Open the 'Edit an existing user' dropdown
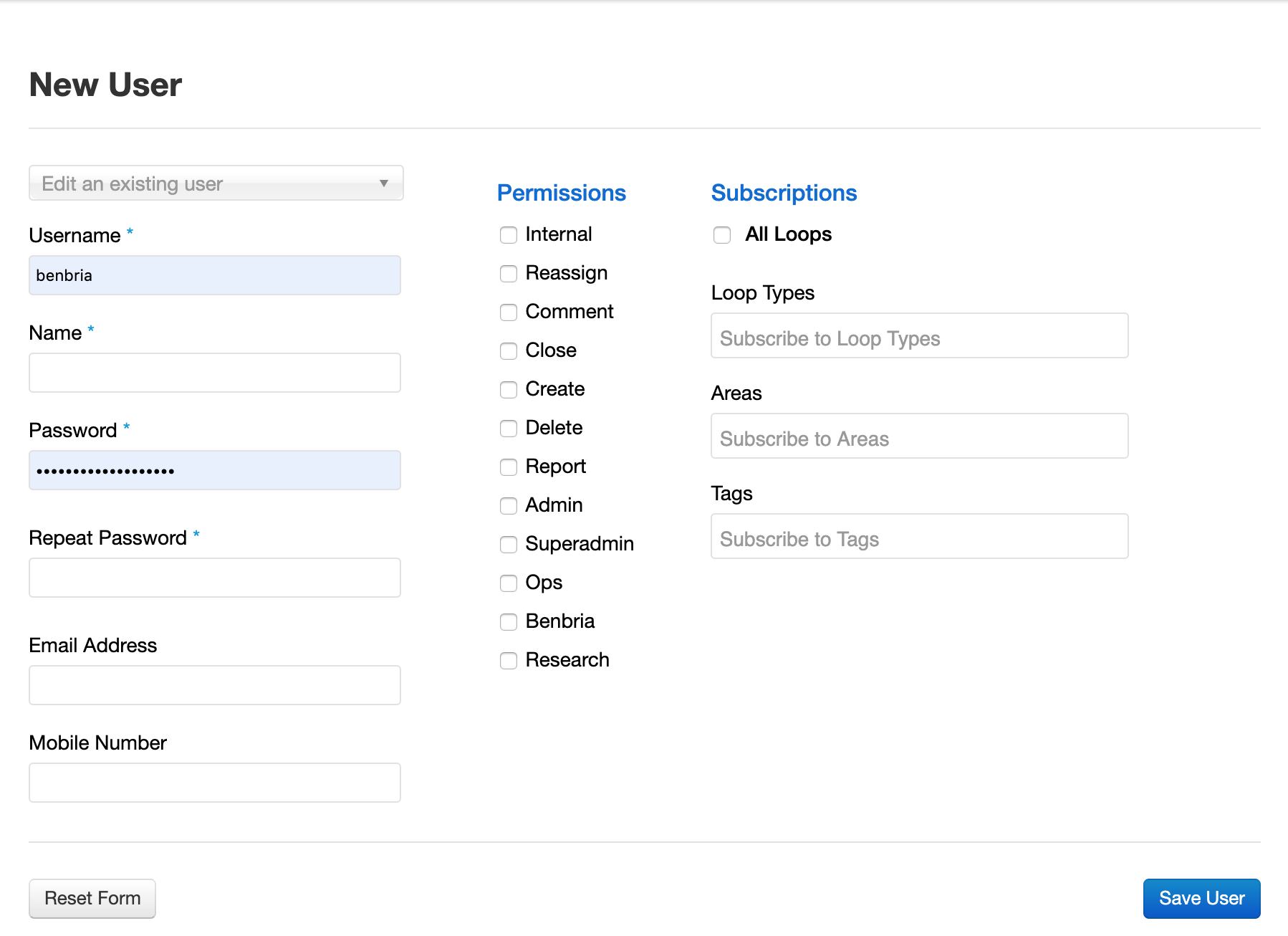This screenshot has height=936, width=1288. (x=216, y=183)
